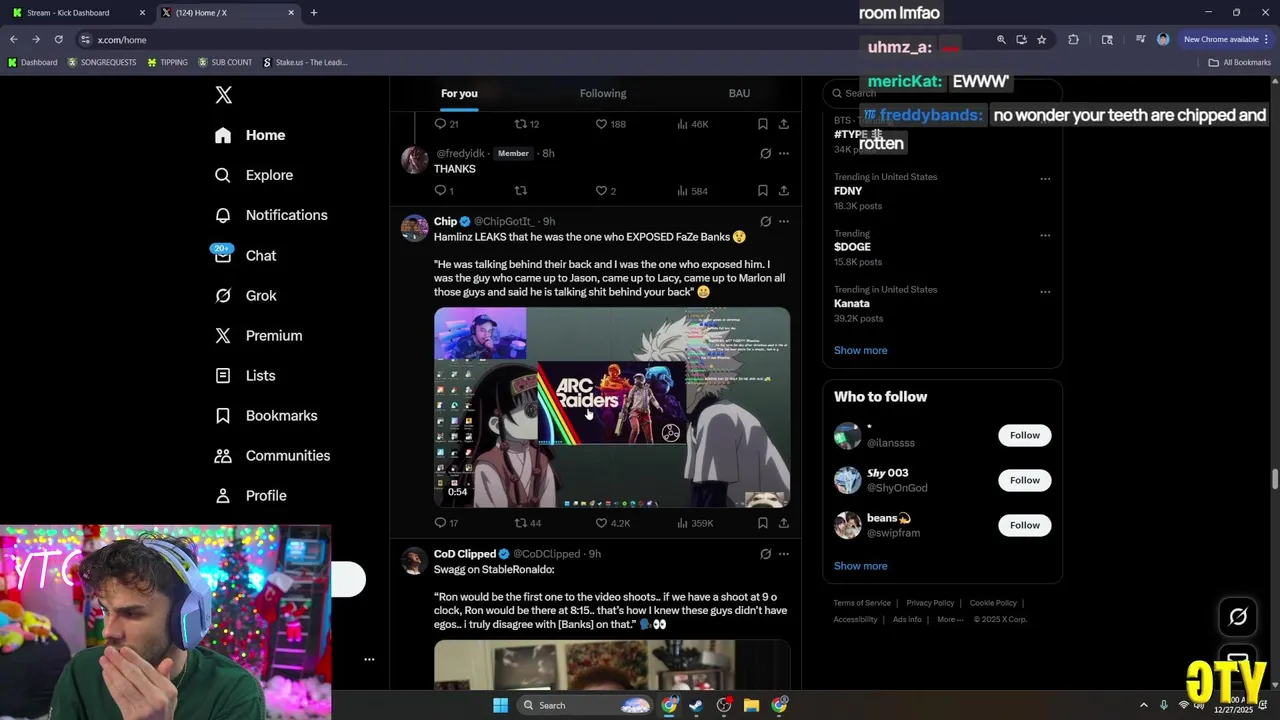Open the FDNY trending topic
Image resolution: width=1280 pixels, height=720 pixels.
(x=848, y=191)
